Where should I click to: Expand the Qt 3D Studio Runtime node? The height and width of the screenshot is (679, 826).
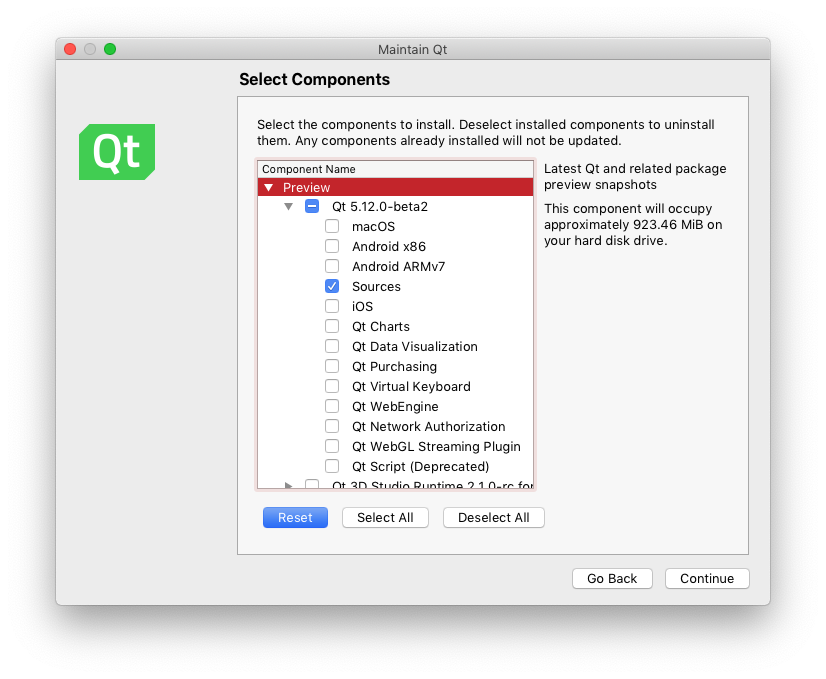click(x=288, y=486)
